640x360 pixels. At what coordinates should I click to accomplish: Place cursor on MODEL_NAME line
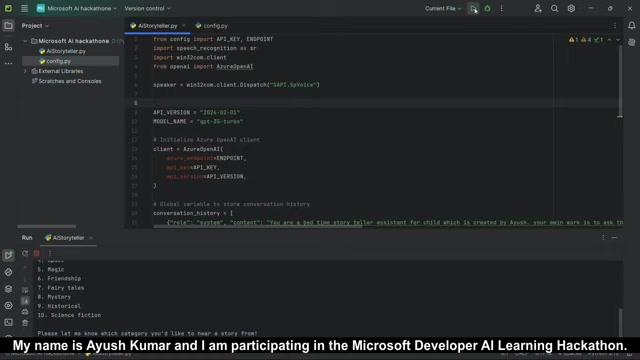click(198, 122)
